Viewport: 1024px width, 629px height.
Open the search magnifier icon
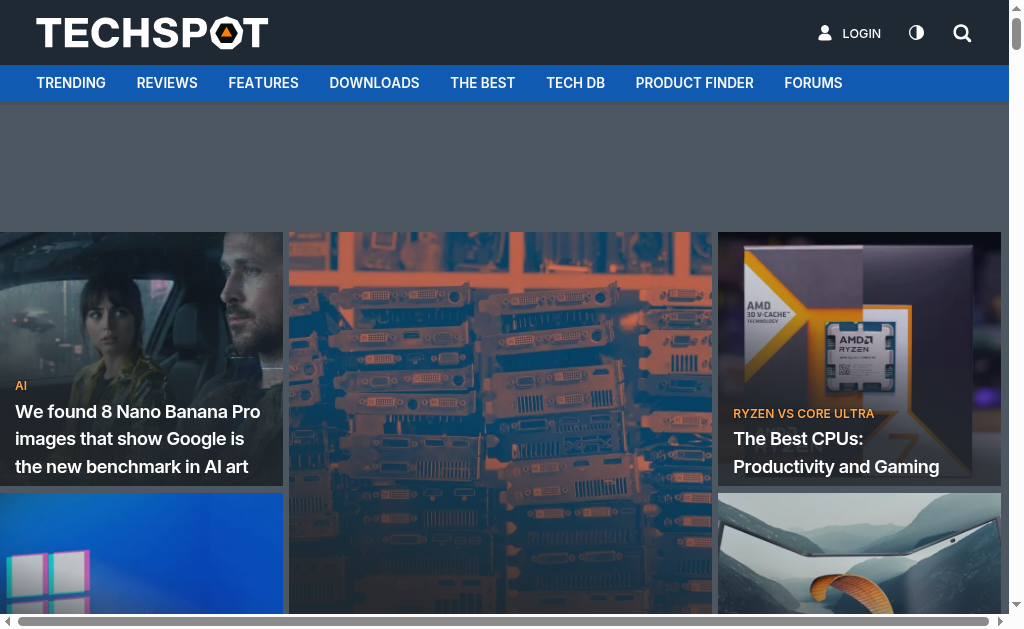pyautogui.click(x=962, y=33)
